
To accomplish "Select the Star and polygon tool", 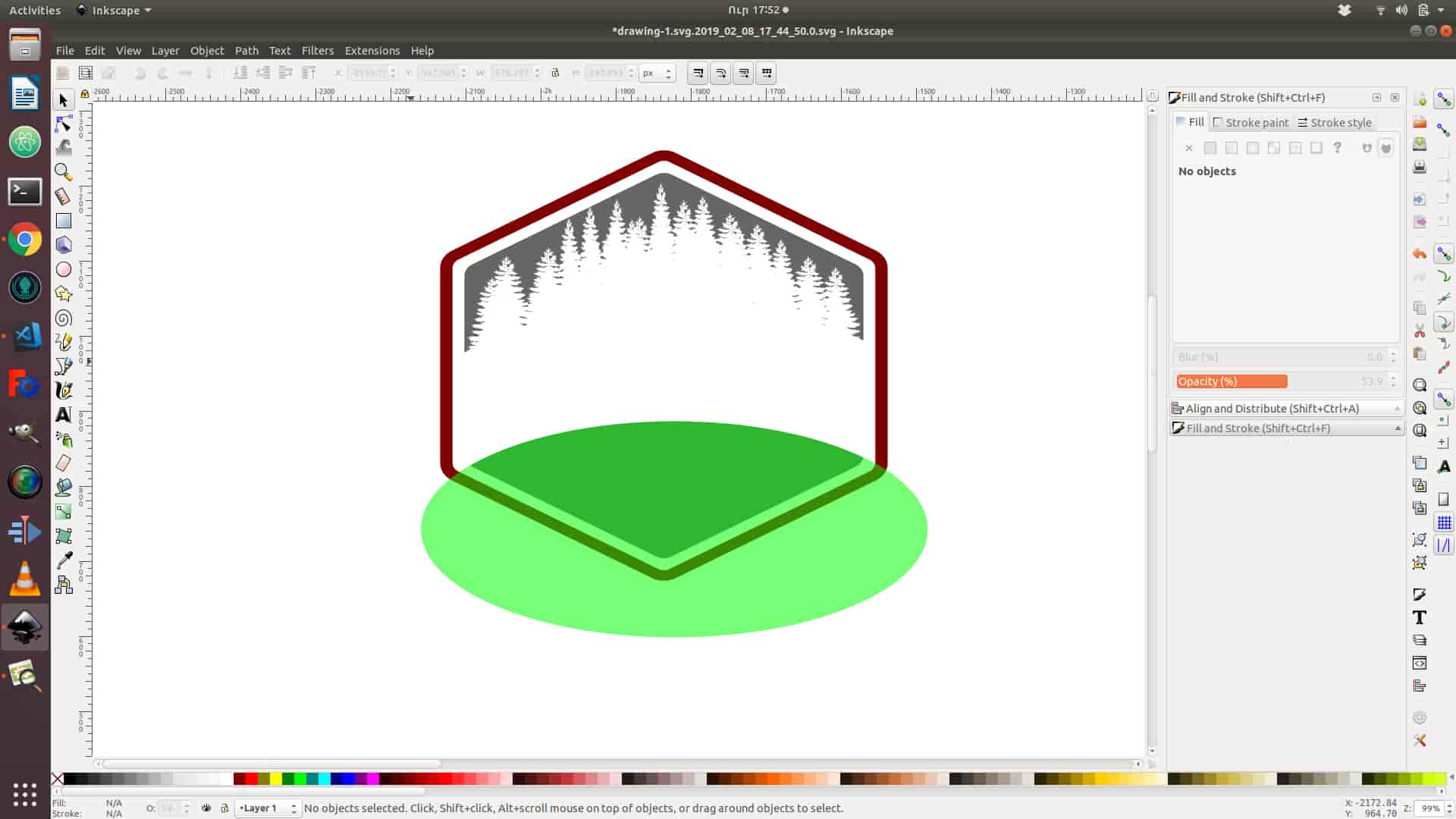I will click(x=64, y=293).
